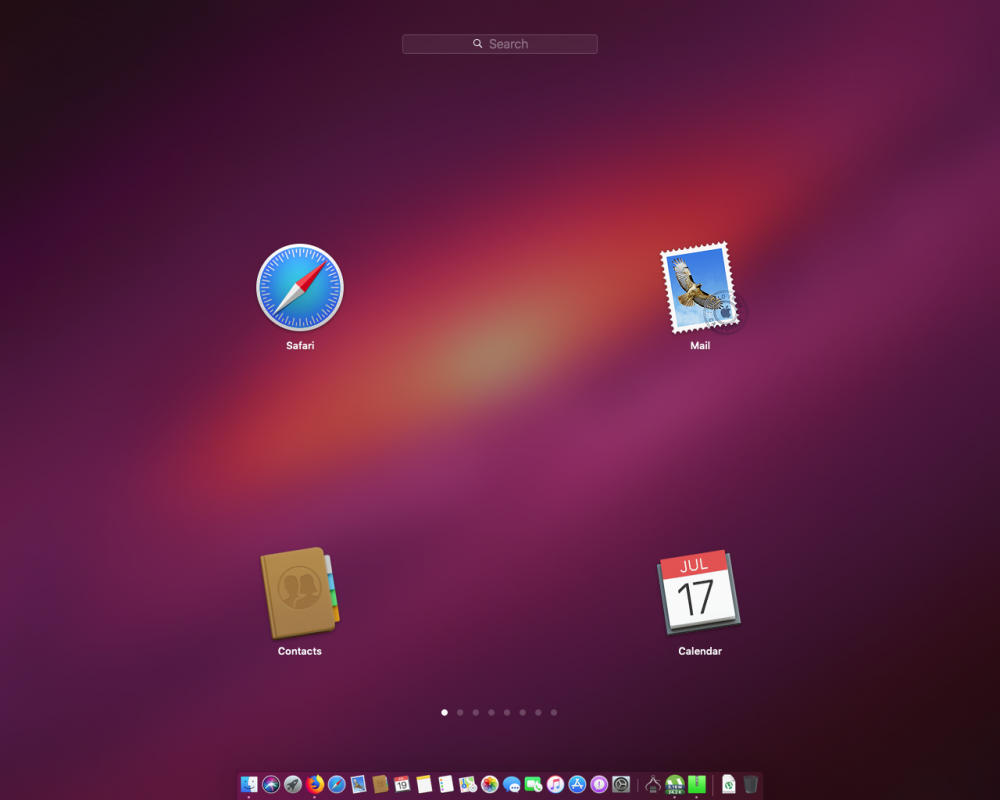
Task: Open the Calendar app showing JUL 17
Action: coord(699,593)
